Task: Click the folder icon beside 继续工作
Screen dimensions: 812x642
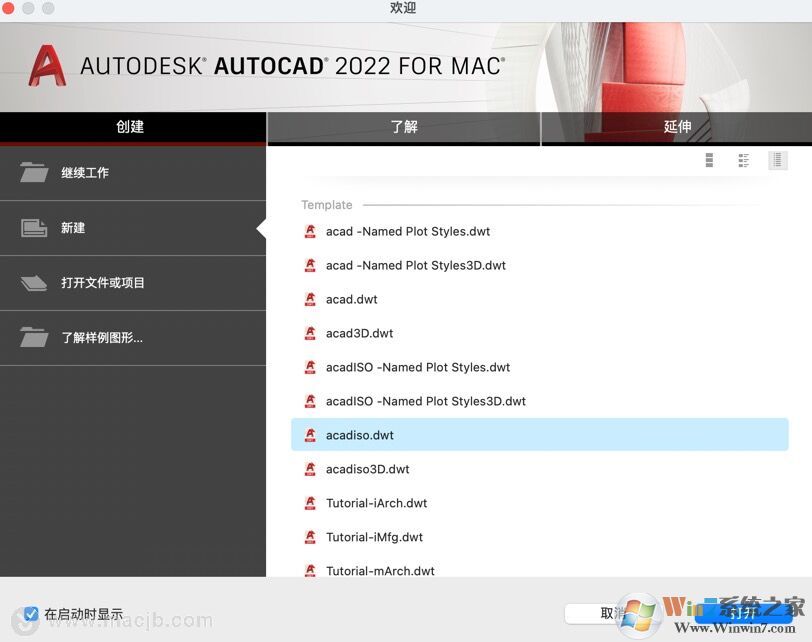Action: coord(34,172)
